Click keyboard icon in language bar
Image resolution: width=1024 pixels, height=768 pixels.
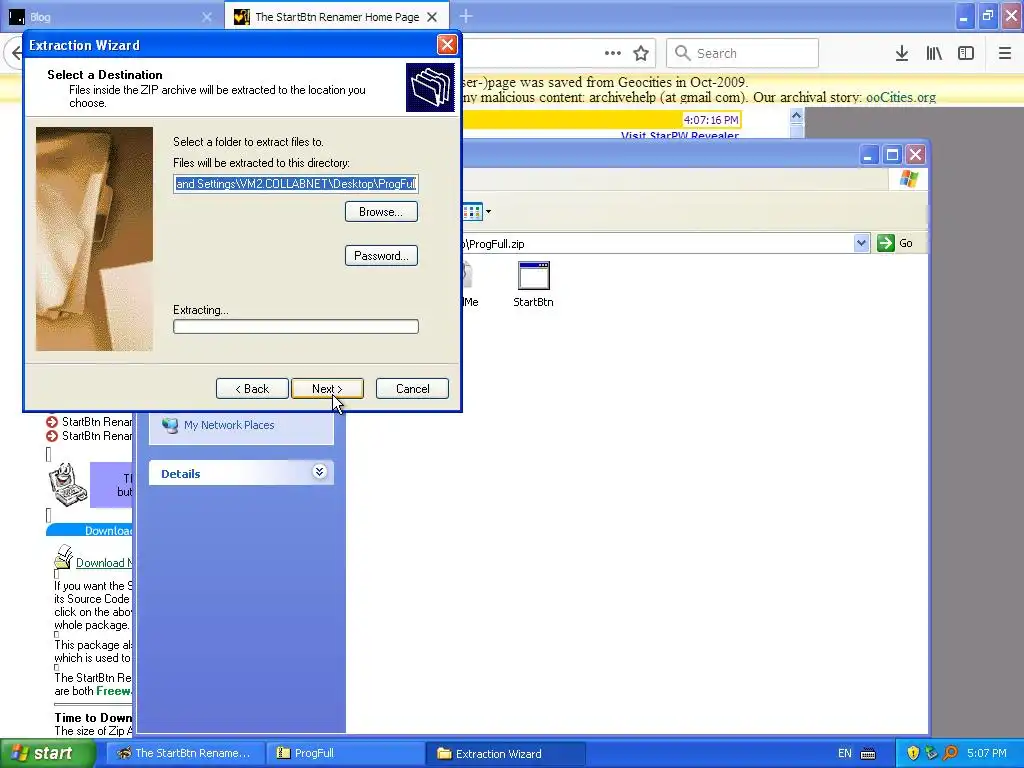(868, 754)
